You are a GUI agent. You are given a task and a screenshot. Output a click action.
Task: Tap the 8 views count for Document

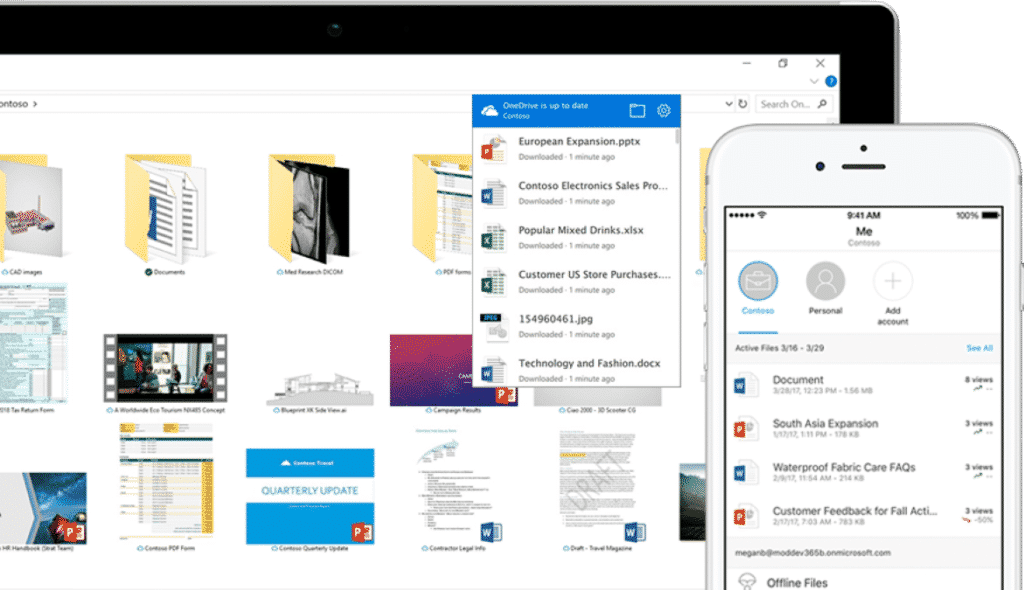tap(978, 380)
